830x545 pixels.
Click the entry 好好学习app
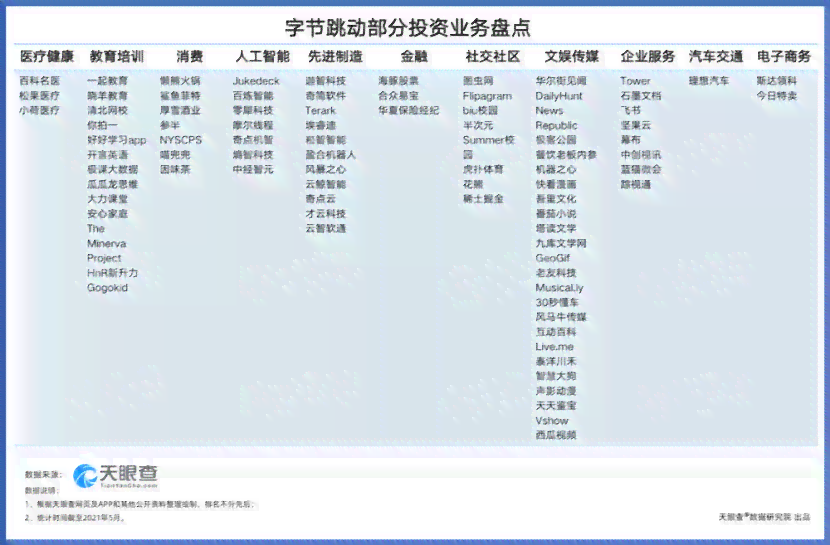116,140
